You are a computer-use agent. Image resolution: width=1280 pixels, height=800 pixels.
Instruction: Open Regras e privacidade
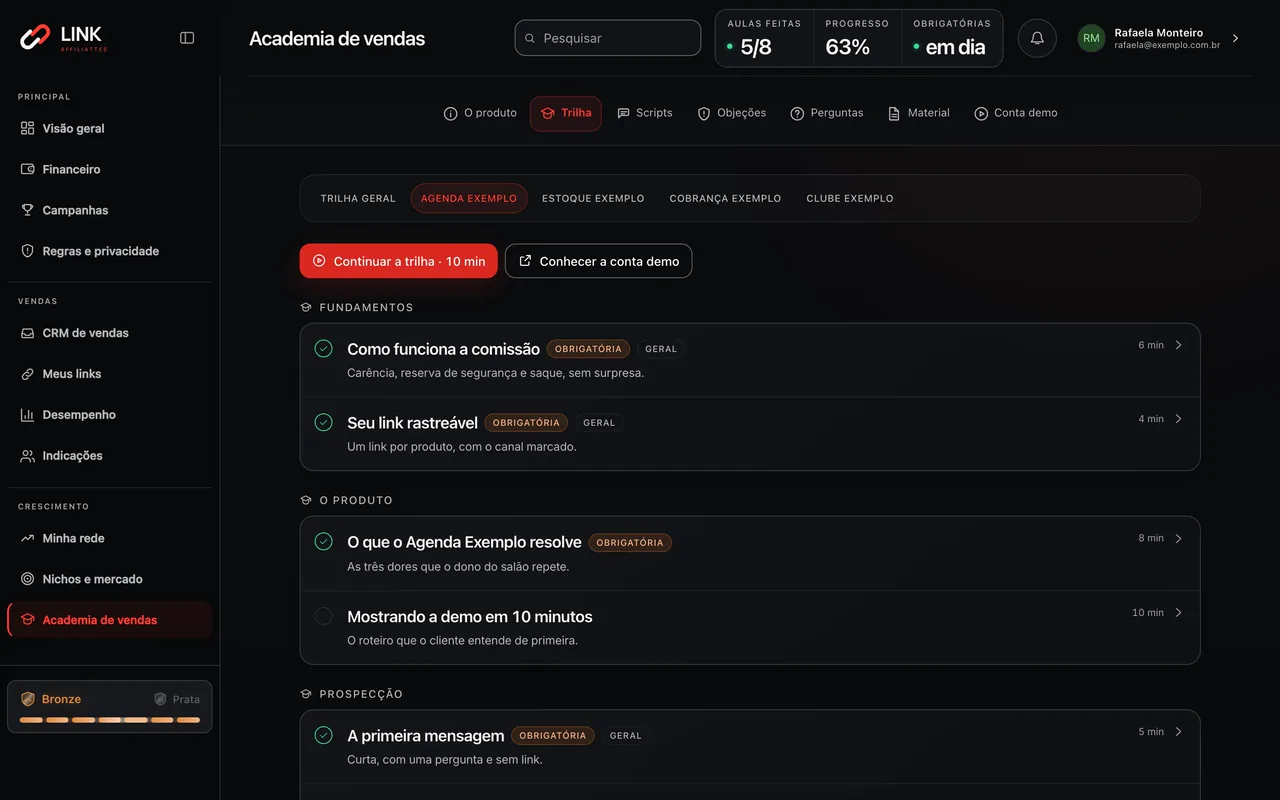coord(110,251)
